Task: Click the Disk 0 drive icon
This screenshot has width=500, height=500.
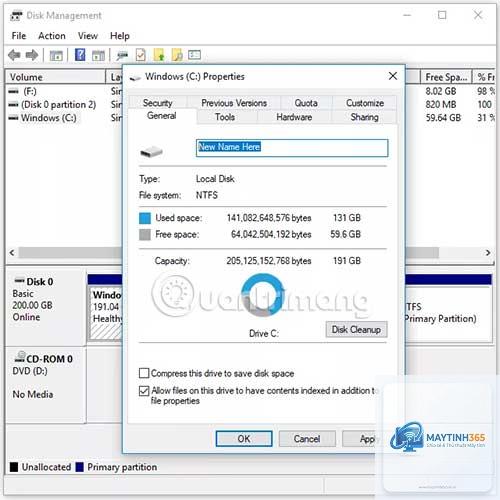Action: click(x=19, y=281)
